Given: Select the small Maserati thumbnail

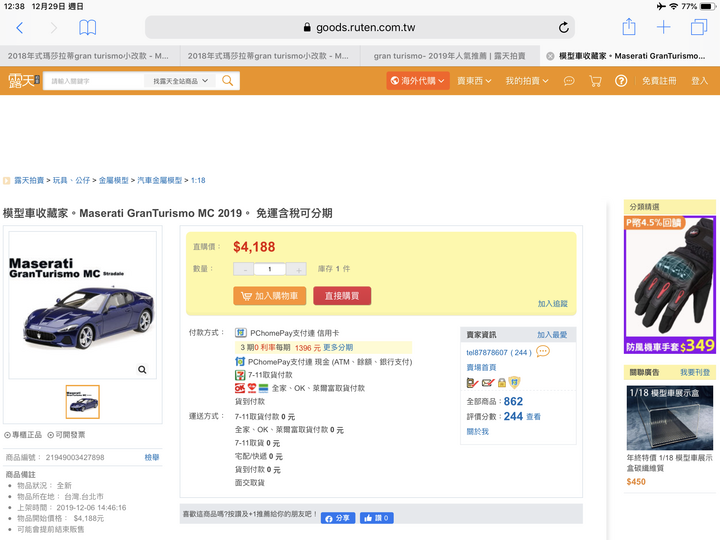Looking at the screenshot, I should pos(83,402).
